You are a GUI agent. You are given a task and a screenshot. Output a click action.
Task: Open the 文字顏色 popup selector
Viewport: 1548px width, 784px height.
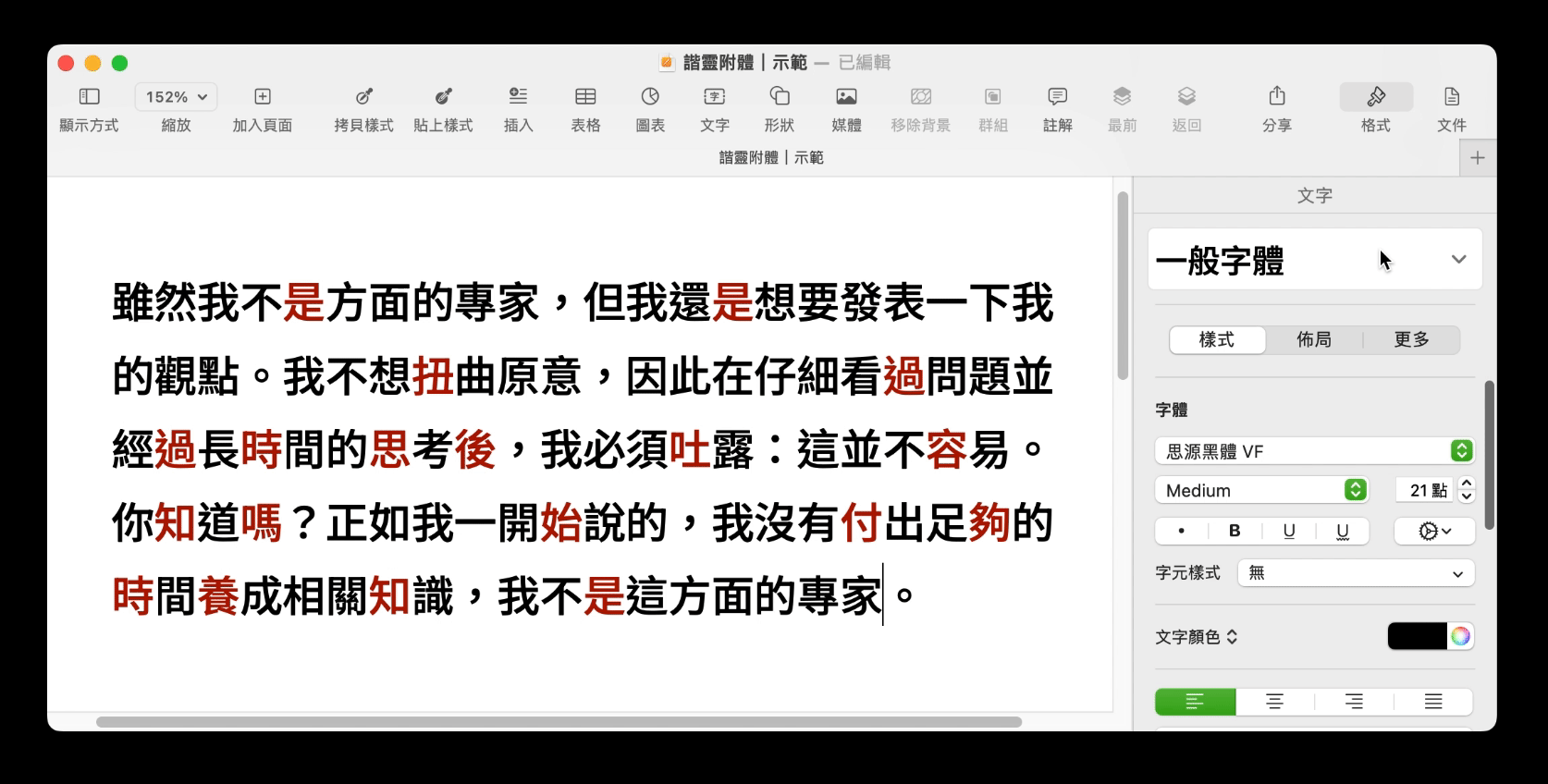(x=1196, y=637)
